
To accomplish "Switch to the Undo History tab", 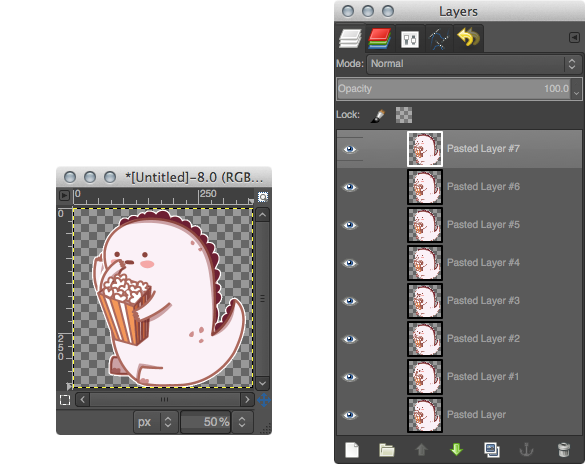I will pos(469,38).
